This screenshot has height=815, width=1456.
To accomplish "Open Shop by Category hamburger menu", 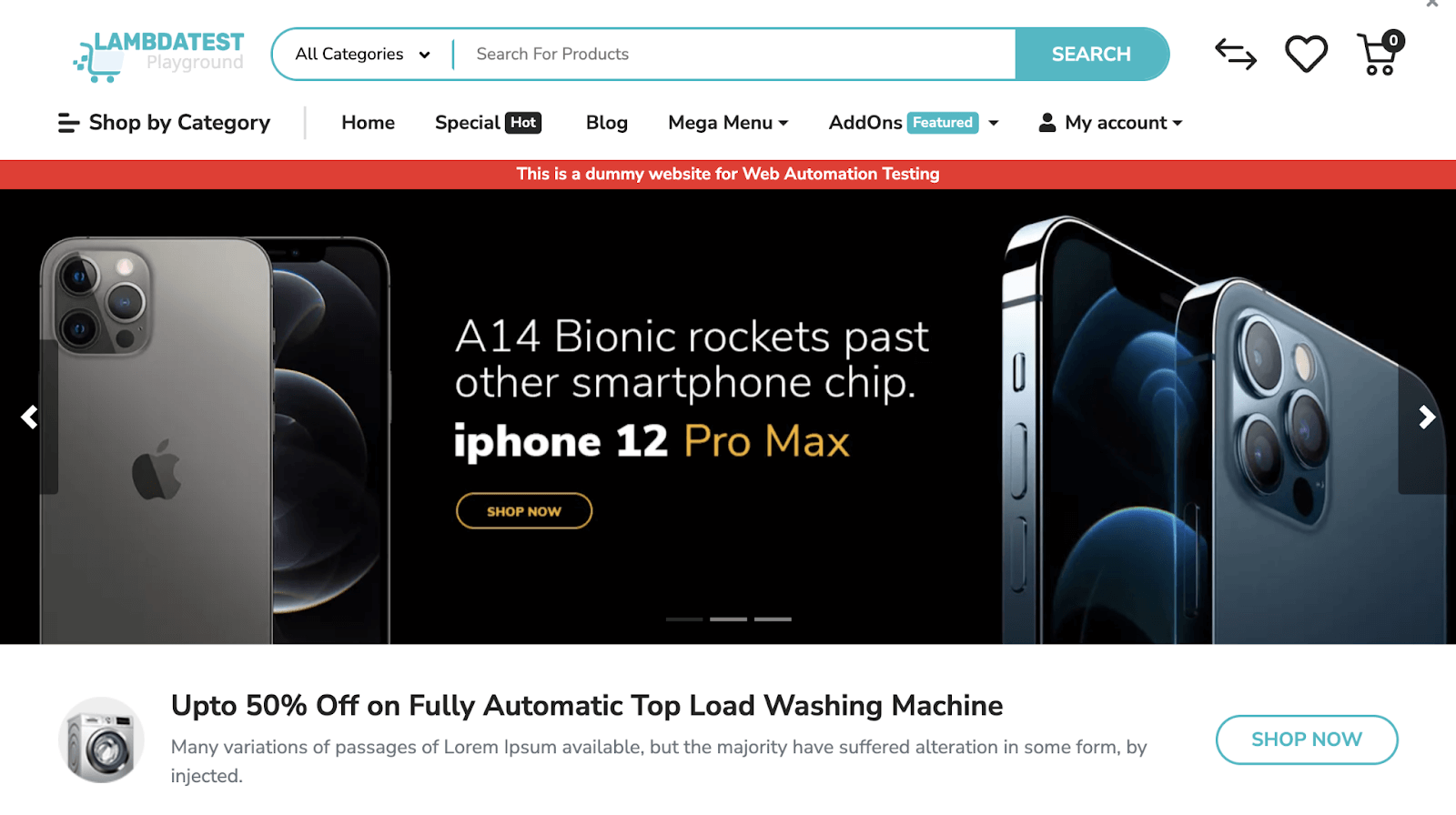I will [164, 123].
